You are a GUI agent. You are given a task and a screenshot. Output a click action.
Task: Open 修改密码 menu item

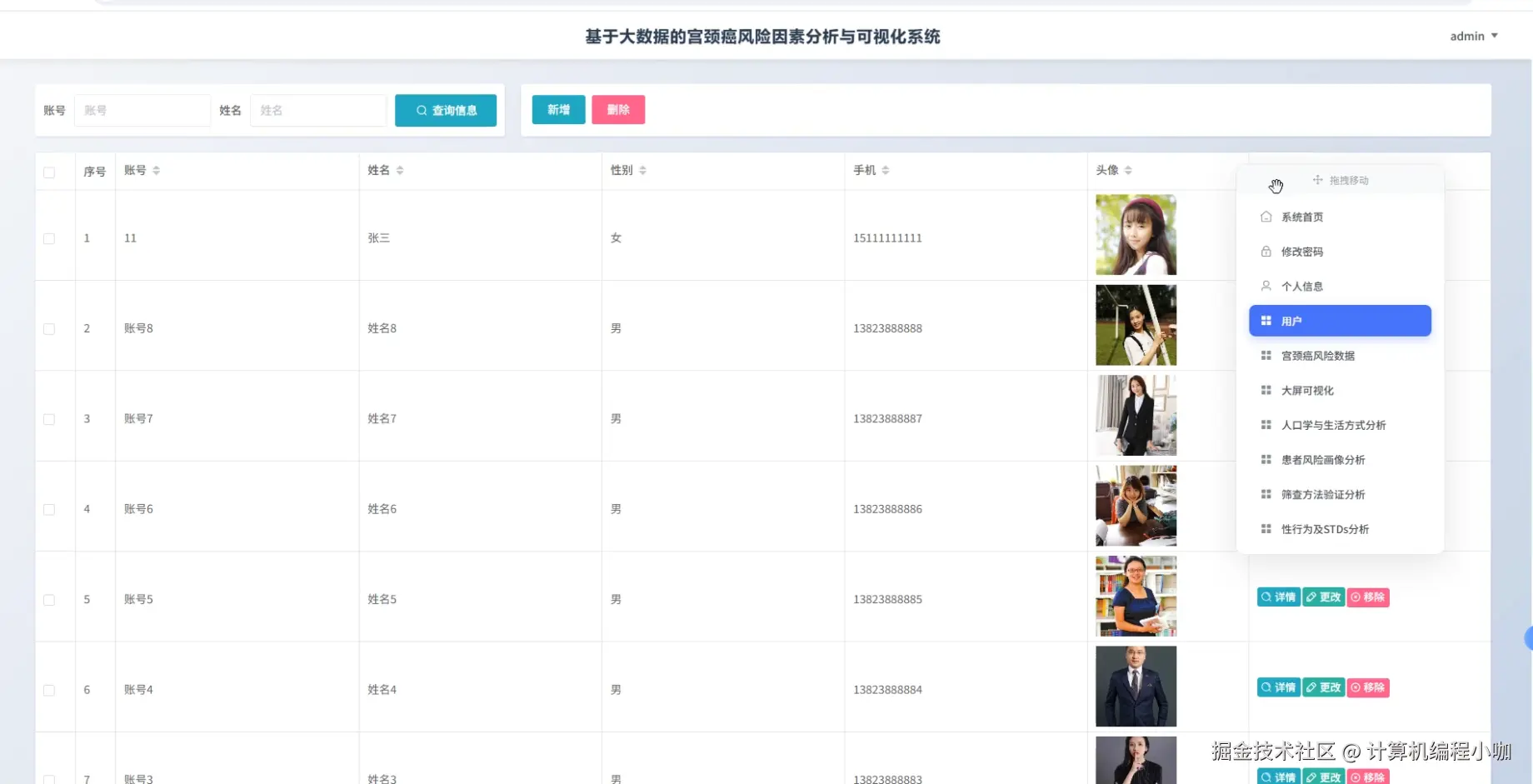point(1340,252)
